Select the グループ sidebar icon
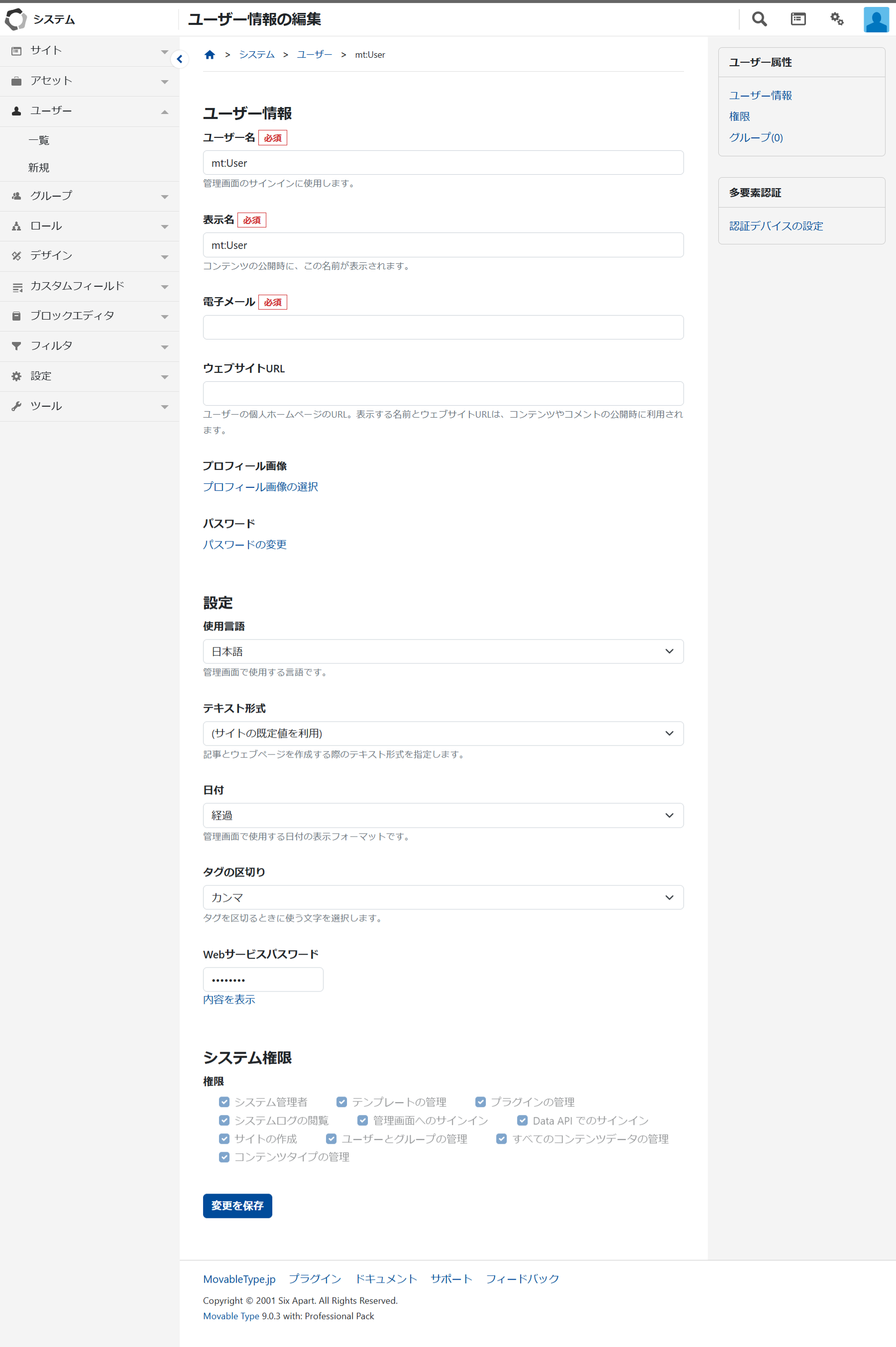The image size is (896, 1347). coord(15,196)
